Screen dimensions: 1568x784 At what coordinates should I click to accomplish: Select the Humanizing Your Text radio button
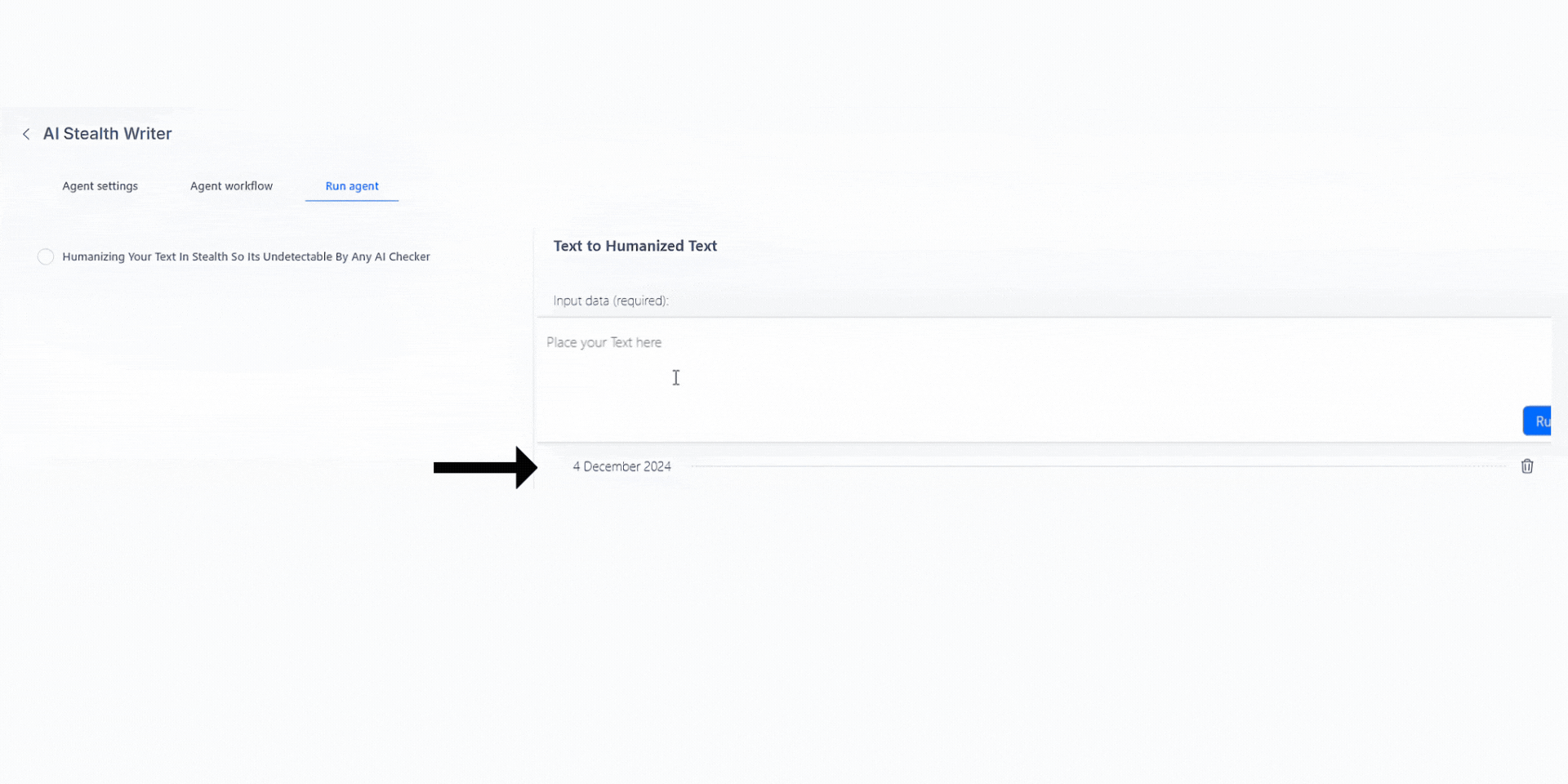pos(46,256)
